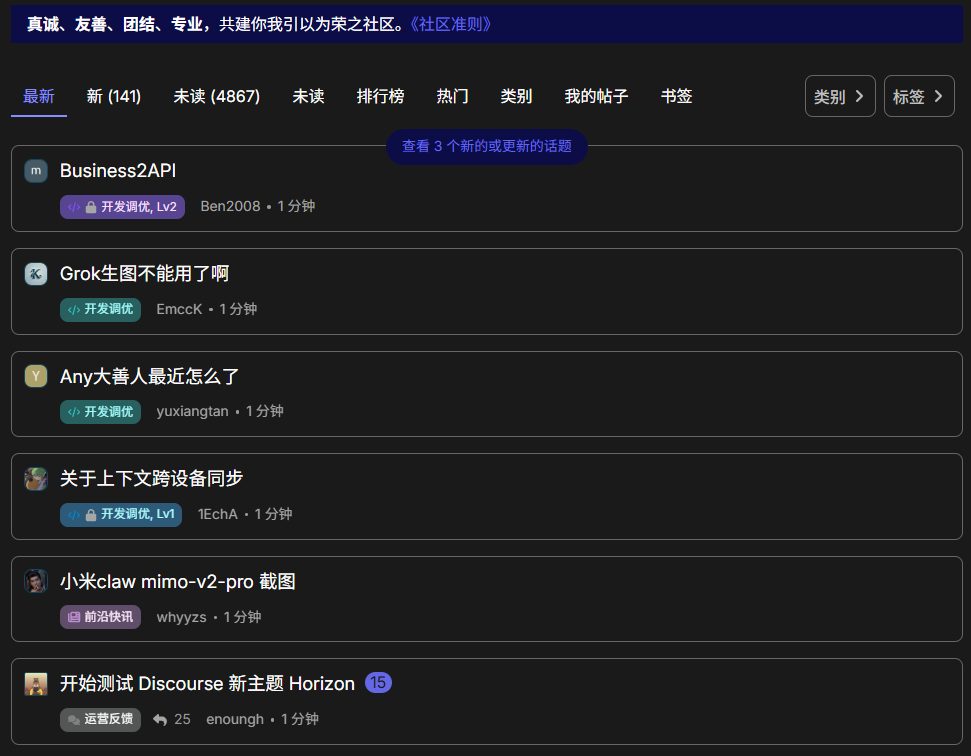Click 1 分钟 timestamp on Horizon row
Screen dimensions: 971x756
point(300,719)
